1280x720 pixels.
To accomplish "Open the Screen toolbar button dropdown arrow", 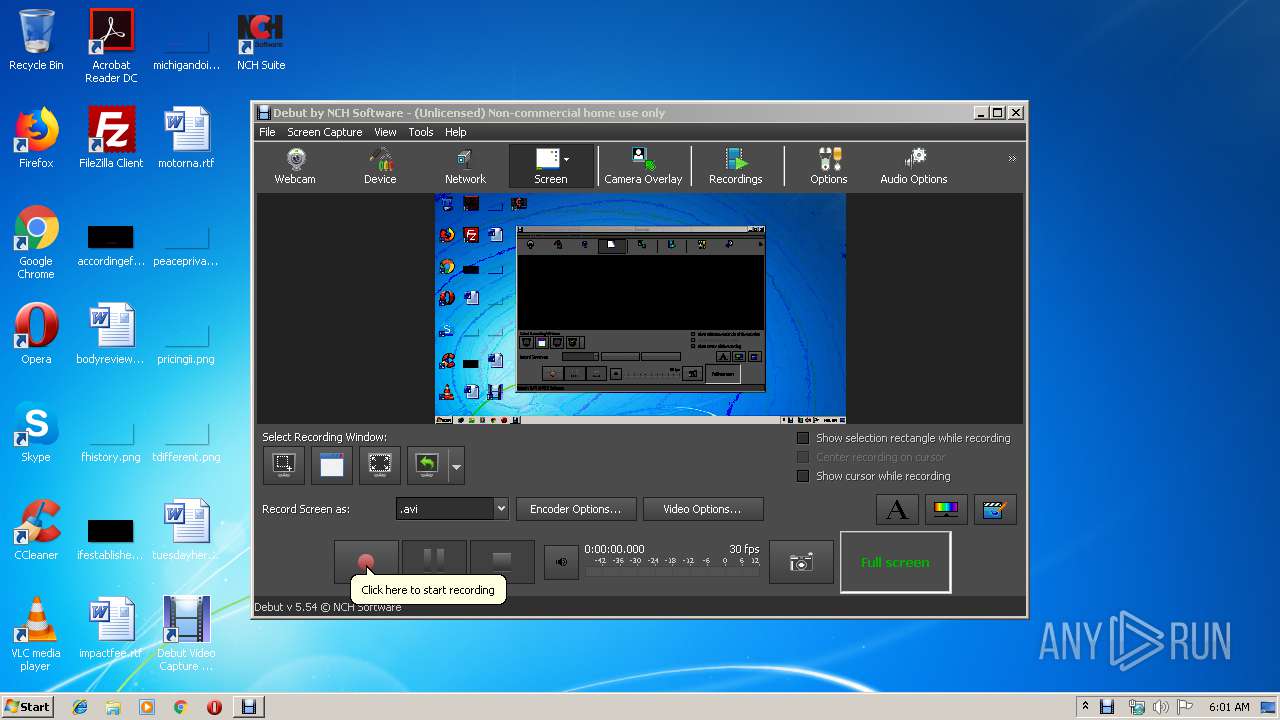I will point(566,159).
